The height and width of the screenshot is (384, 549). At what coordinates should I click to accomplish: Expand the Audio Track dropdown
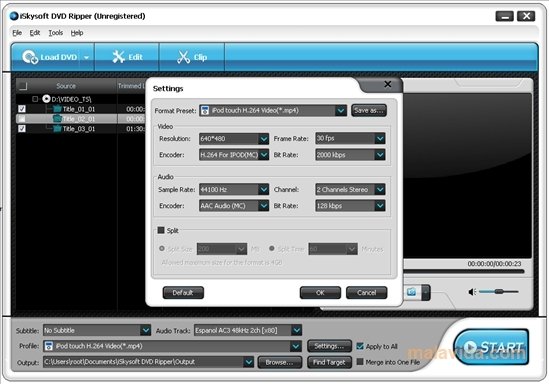pyautogui.click(x=296, y=330)
